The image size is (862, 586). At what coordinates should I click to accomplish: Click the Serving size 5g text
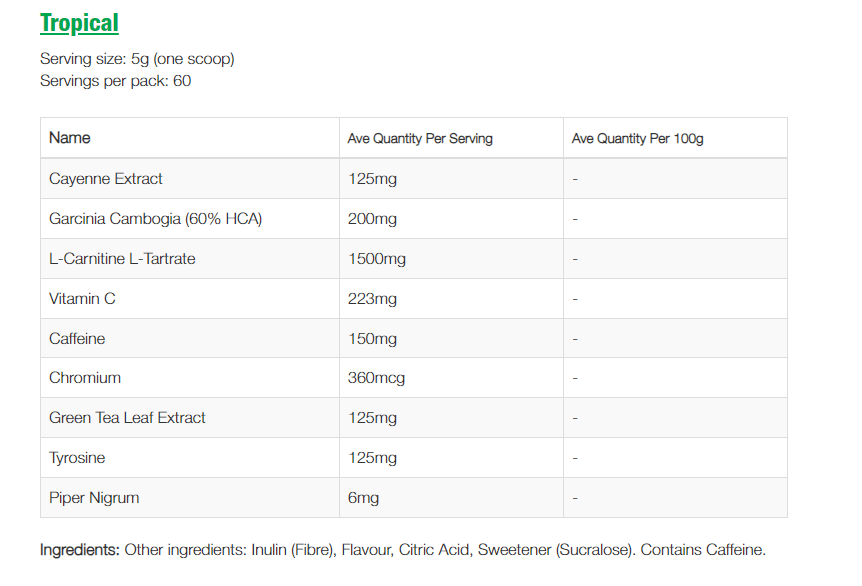[137, 59]
